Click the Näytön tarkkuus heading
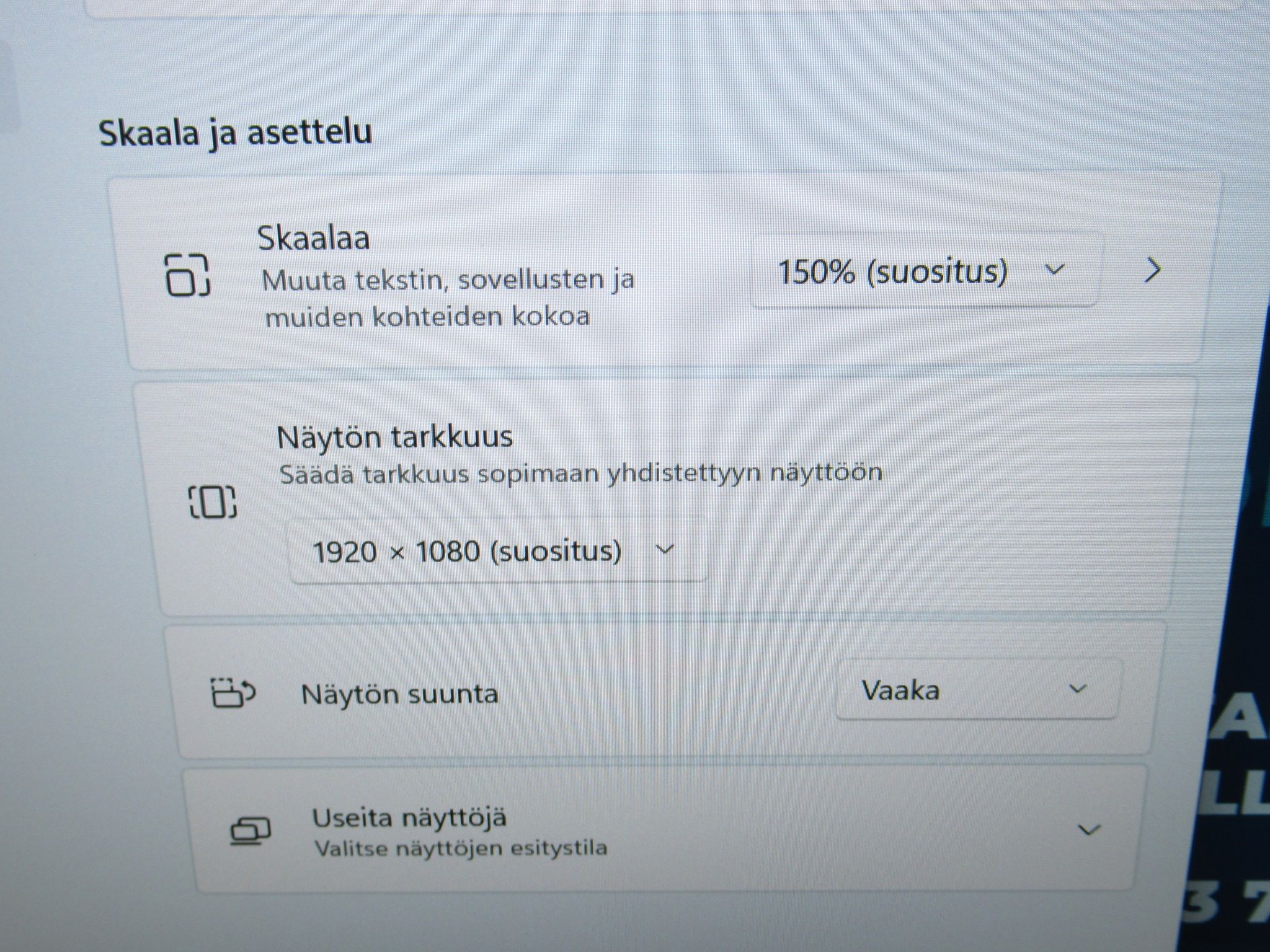The width and height of the screenshot is (1270, 952). click(x=395, y=436)
